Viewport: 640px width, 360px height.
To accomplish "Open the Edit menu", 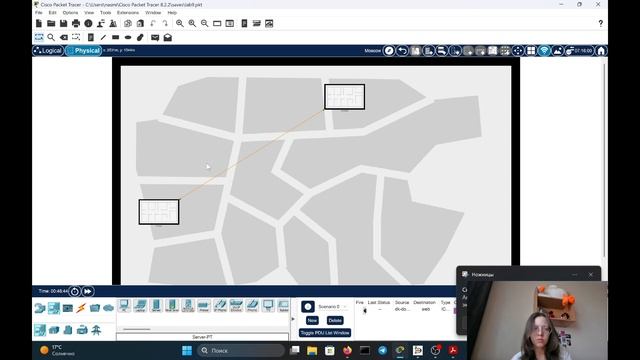I will (x=53, y=13).
